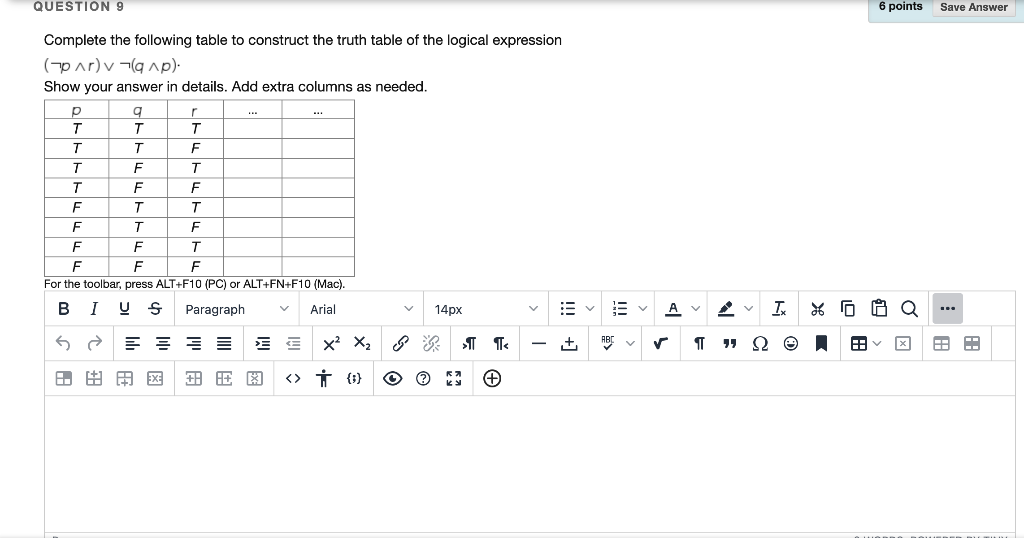
Task: Center align text
Action: tap(163, 343)
